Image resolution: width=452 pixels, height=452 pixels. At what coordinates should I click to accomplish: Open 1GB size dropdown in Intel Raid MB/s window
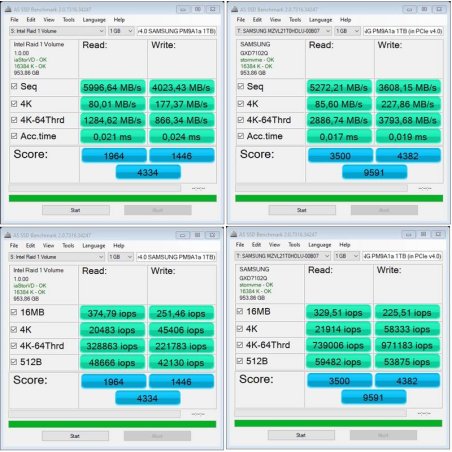pyautogui.click(x=121, y=31)
